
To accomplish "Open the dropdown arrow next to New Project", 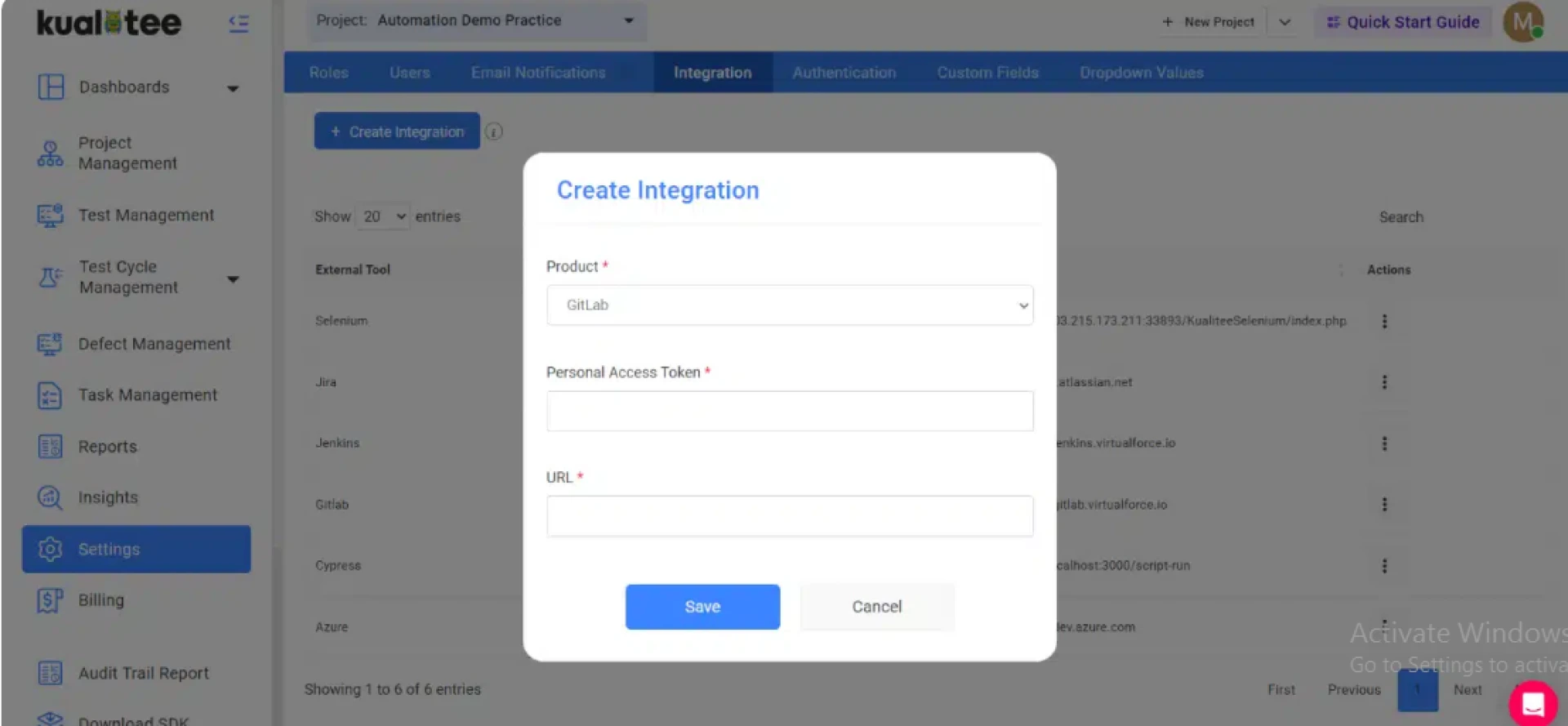I will pos(1285,22).
